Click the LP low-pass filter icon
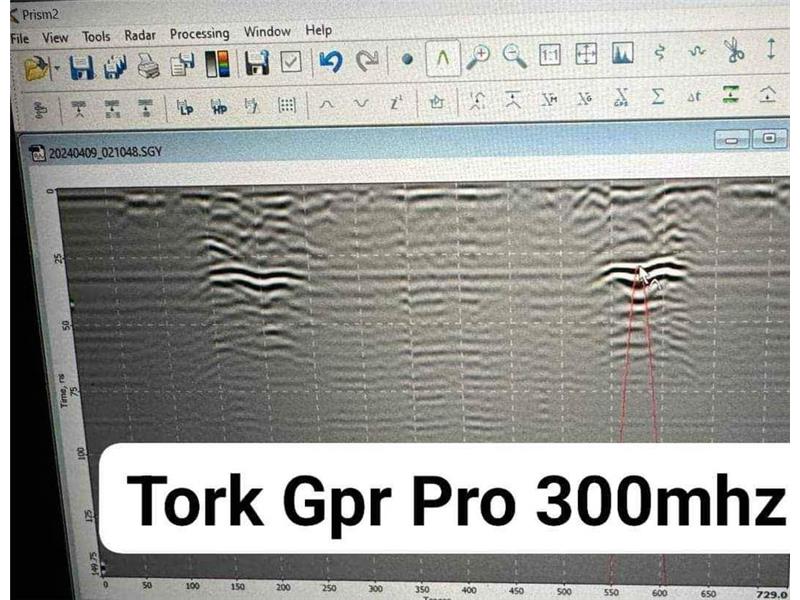This screenshot has height=600, width=800. [x=185, y=107]
